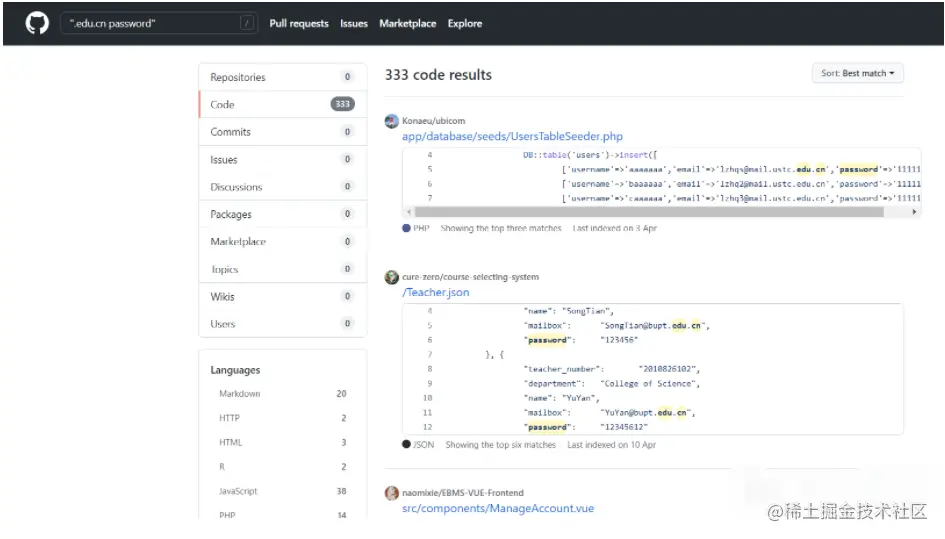Click the horizontal scrollbar under UsersTableSeeder code
The image size is (945, 539).
pyautogui.click(x=649, y=212)
